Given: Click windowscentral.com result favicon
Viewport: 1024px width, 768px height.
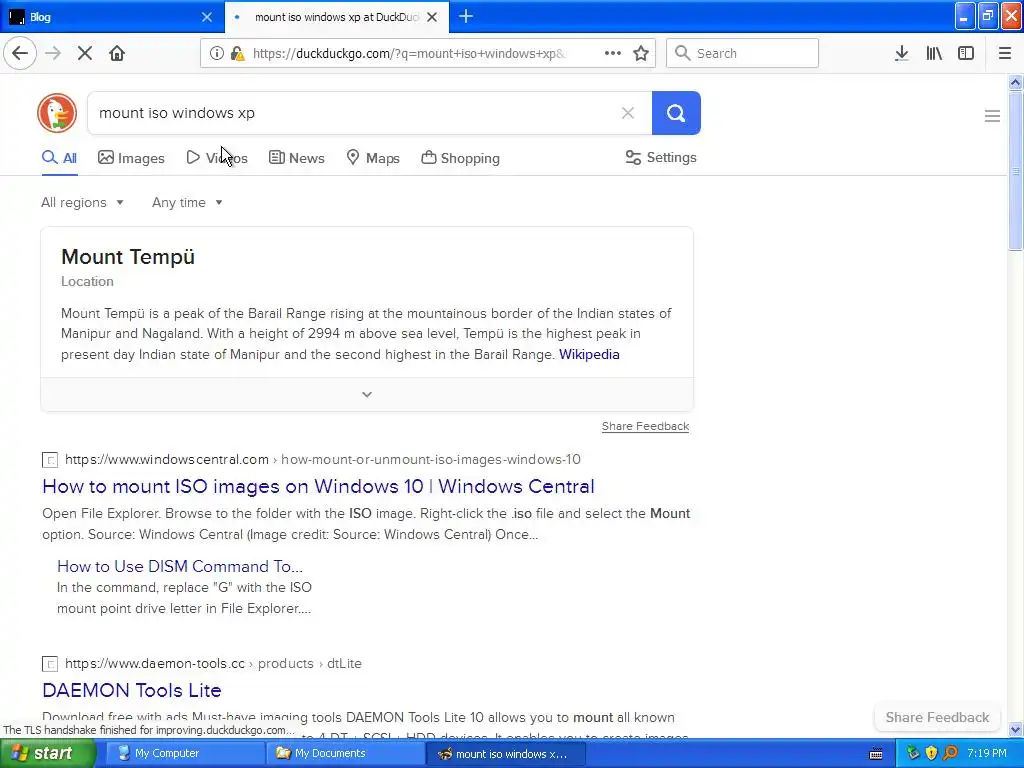Looking at the screenshot, I should point(50,460).
